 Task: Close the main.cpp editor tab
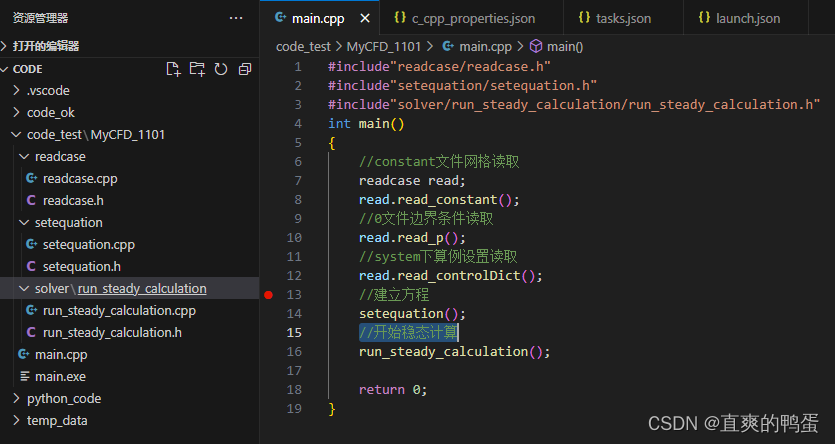pyautogui.click(x=365, y=19)
